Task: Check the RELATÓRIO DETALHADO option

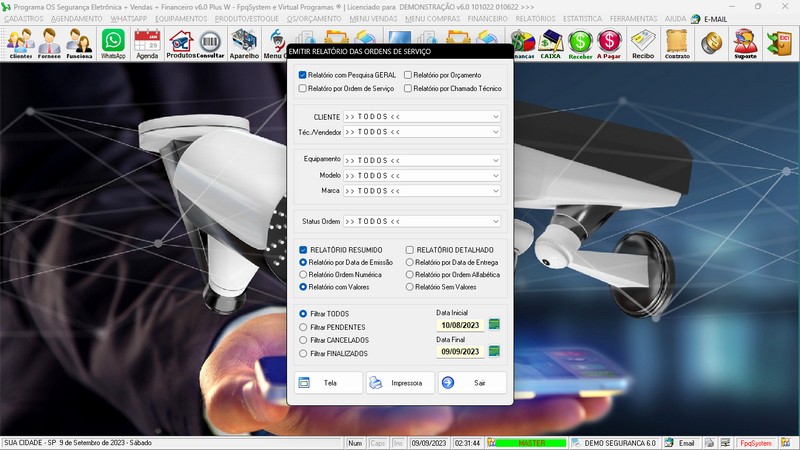Action: point(409,249)
